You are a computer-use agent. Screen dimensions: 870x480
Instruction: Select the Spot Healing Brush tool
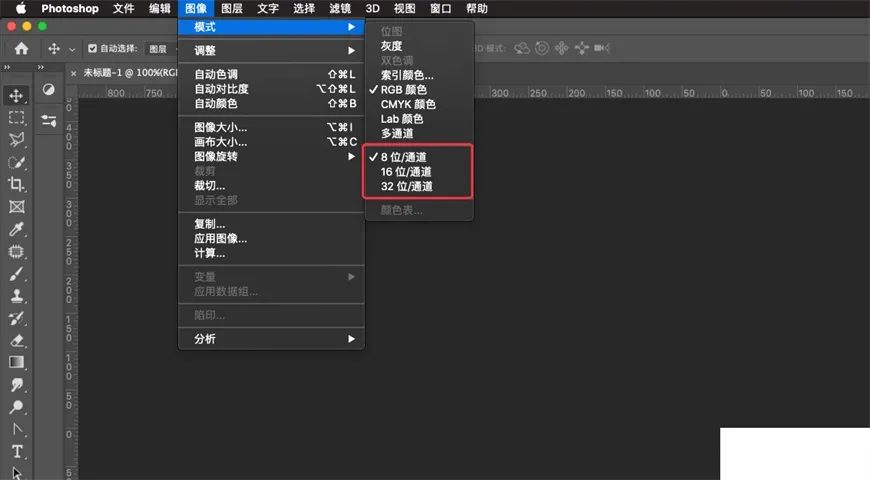16,251
